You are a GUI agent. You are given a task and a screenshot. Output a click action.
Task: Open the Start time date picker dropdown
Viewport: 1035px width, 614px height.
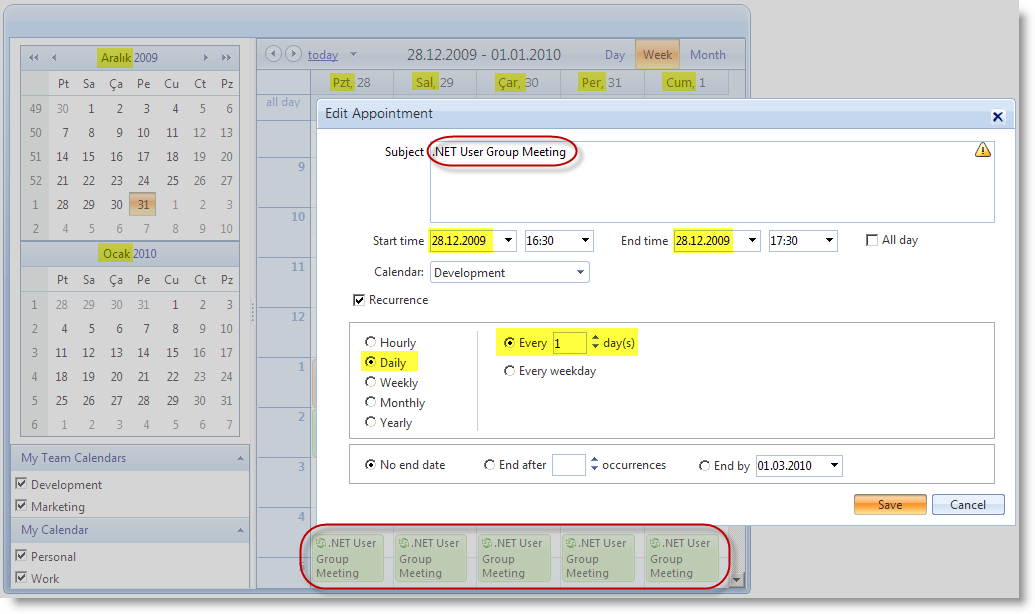click(x=508, y=240)
